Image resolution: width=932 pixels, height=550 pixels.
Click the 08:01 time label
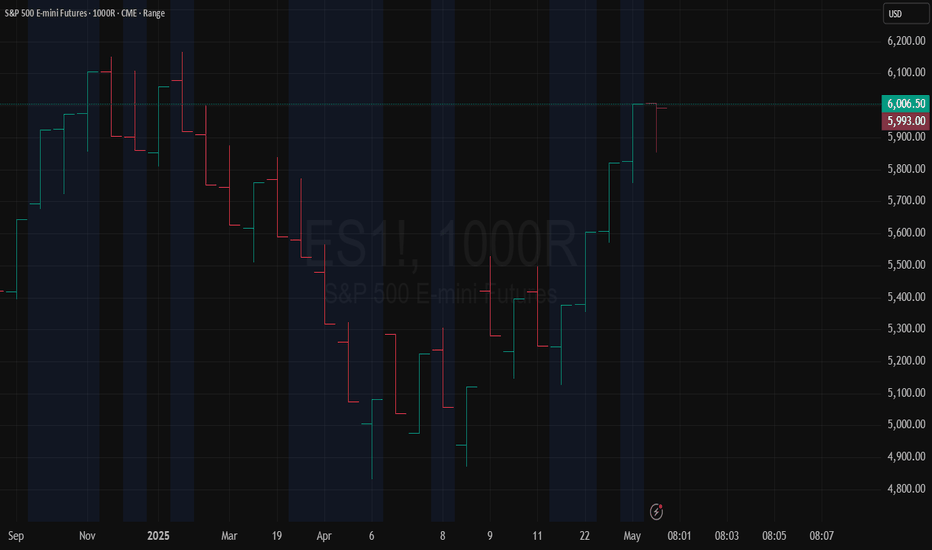click(679, 536)
